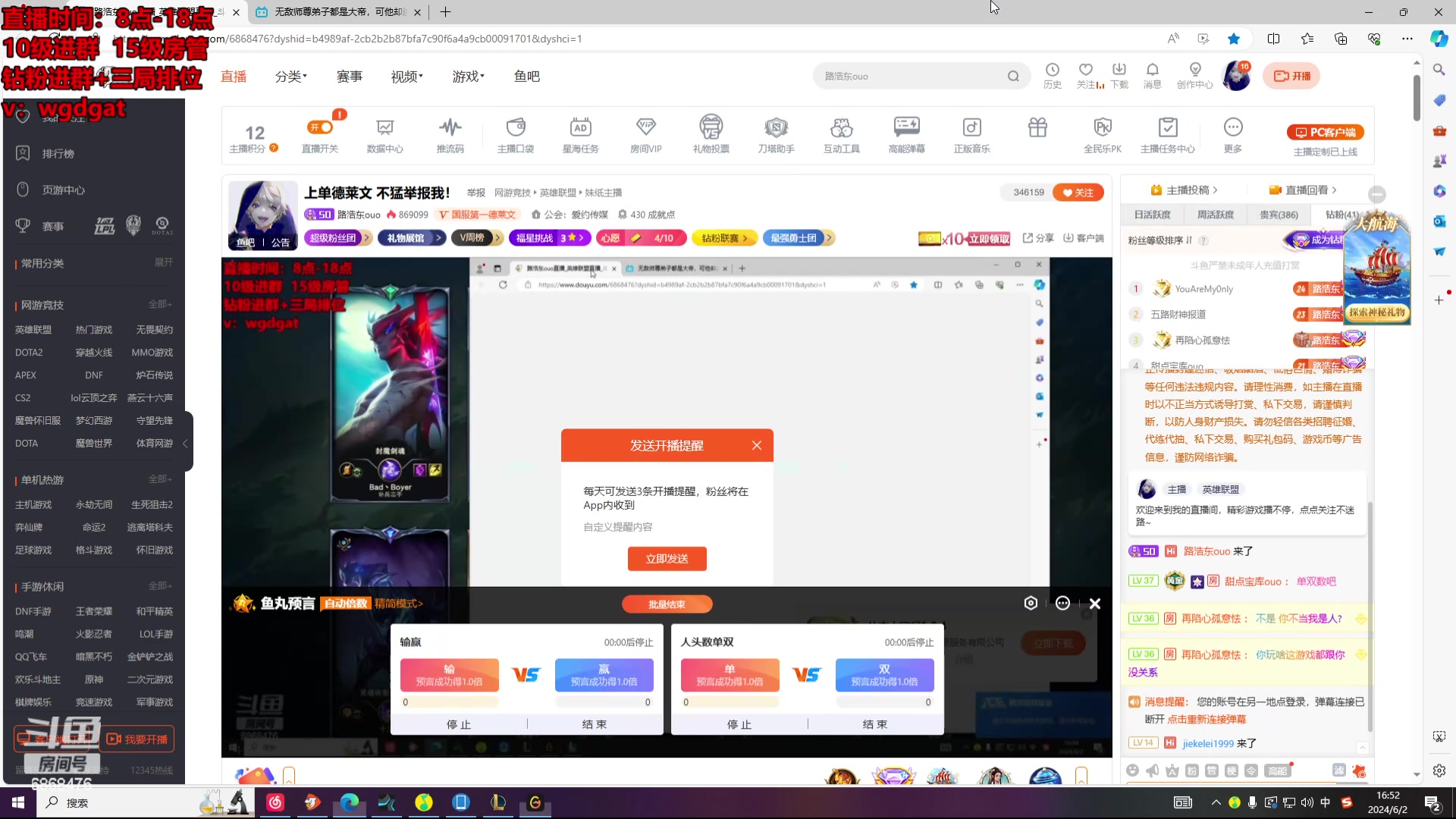Switch to 贵宾(386) tab

(1279, 215)
